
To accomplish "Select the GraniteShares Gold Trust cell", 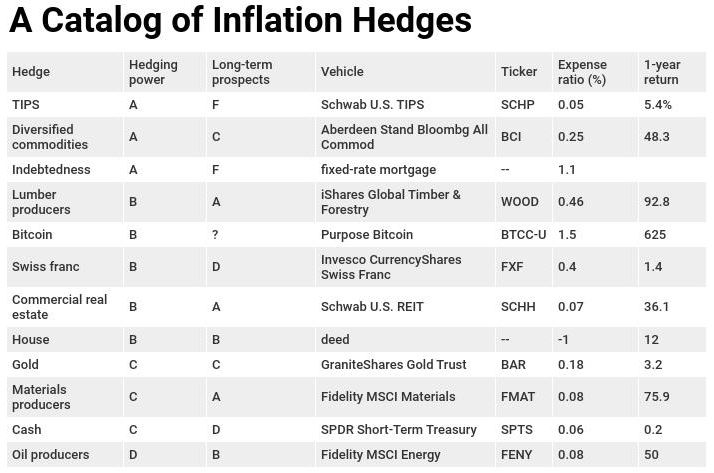I will pos(394,365).
